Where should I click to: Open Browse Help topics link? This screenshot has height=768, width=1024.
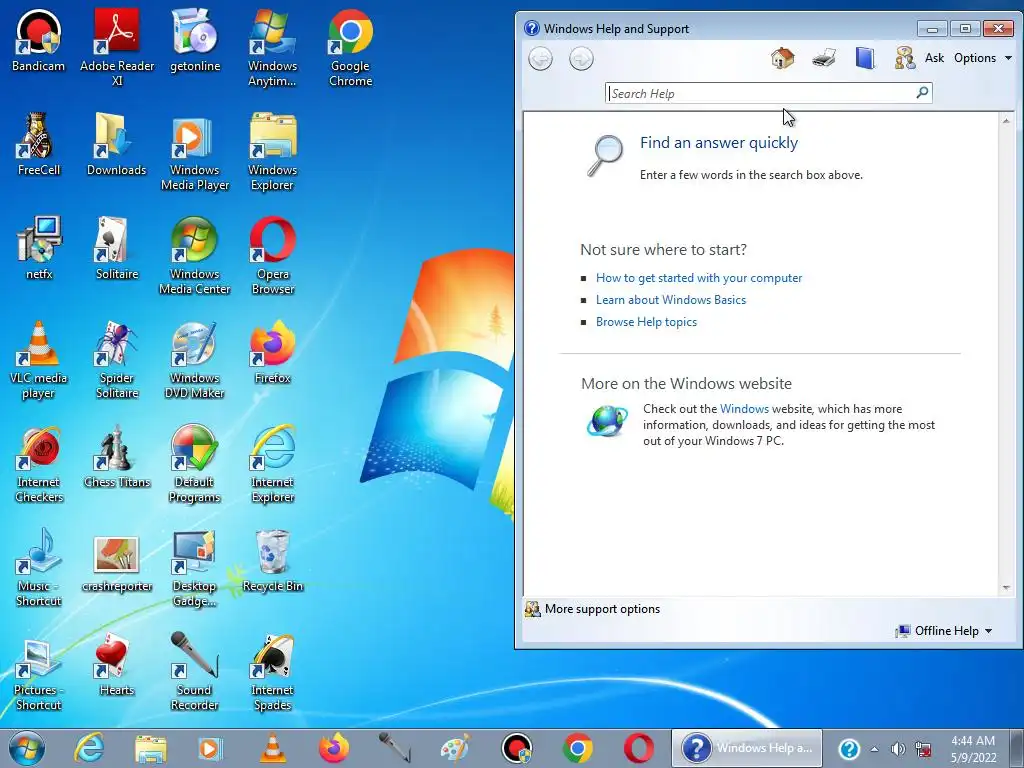(646, 322)
